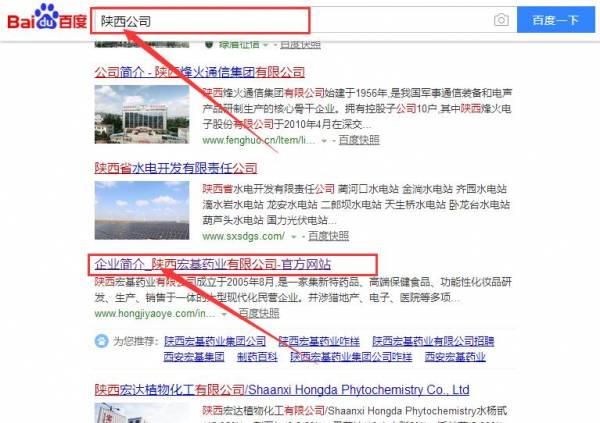Click recommended link 制药百科
This screenshot has width=600, height=423.
tap(257, 357)
